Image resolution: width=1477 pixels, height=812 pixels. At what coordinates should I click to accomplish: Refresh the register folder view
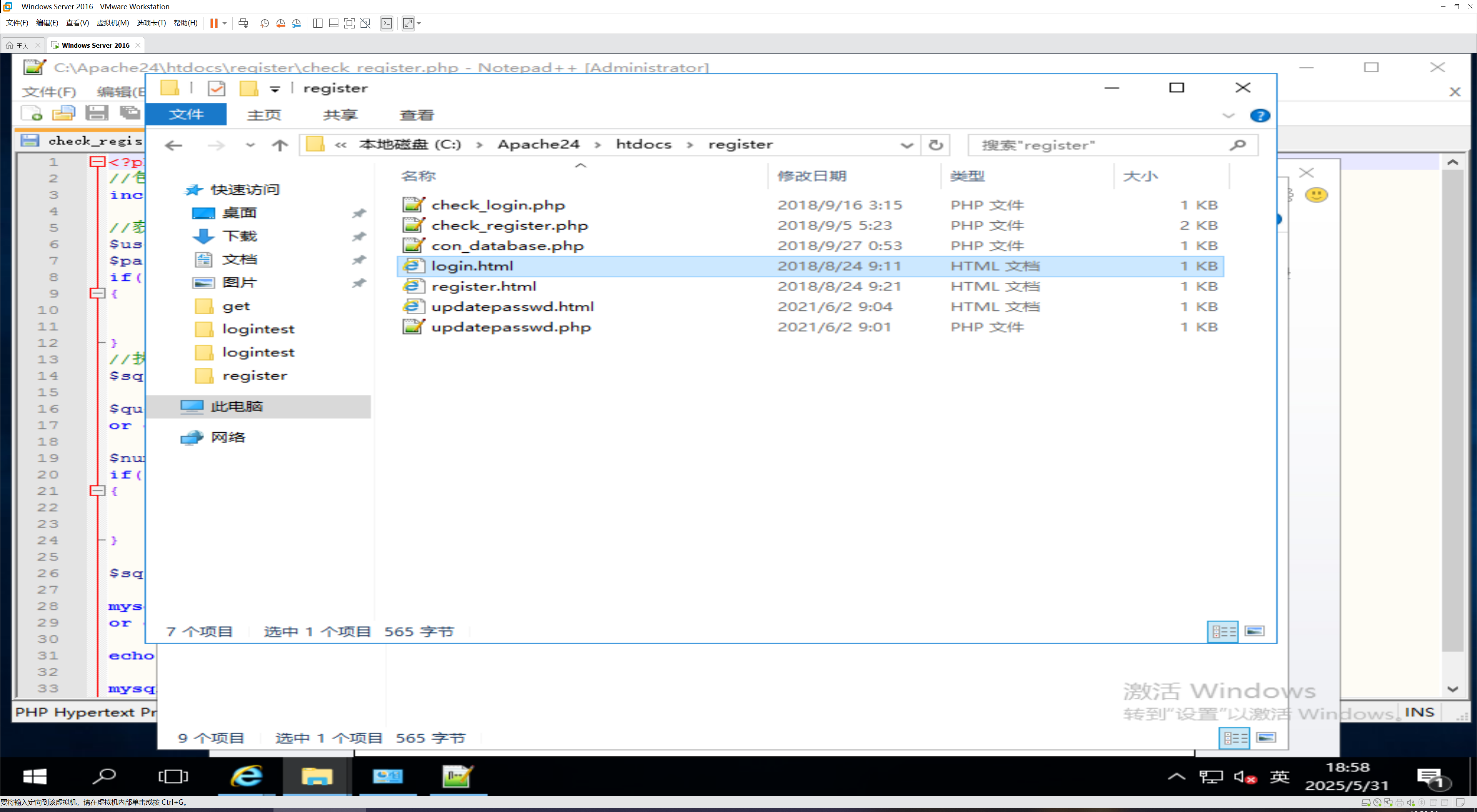(x=936, y=145)
